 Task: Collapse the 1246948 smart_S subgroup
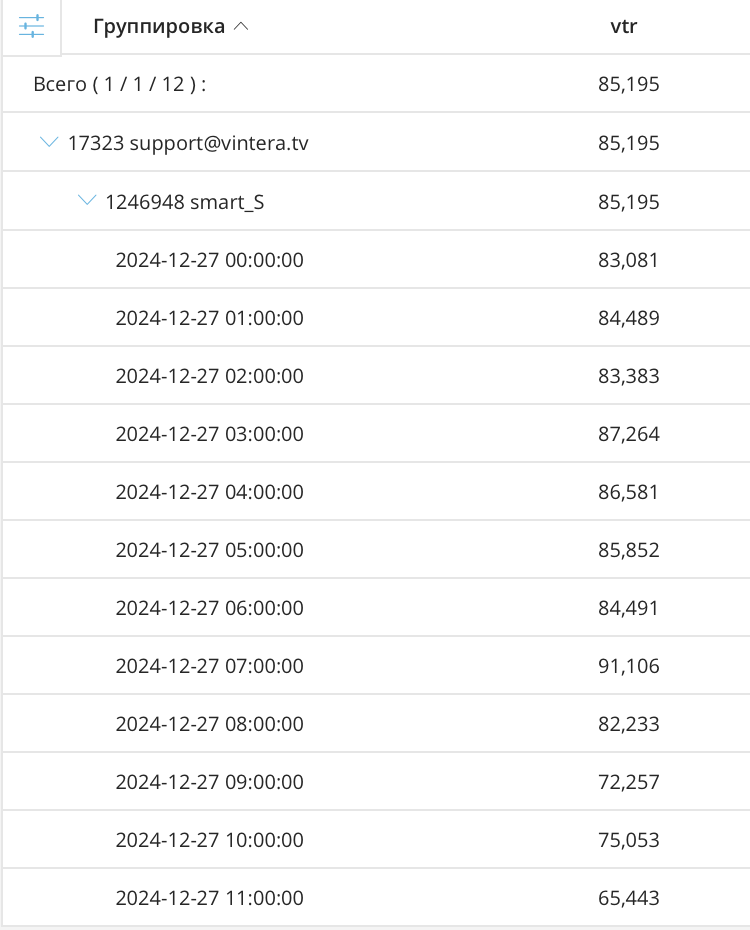(87, 202)
